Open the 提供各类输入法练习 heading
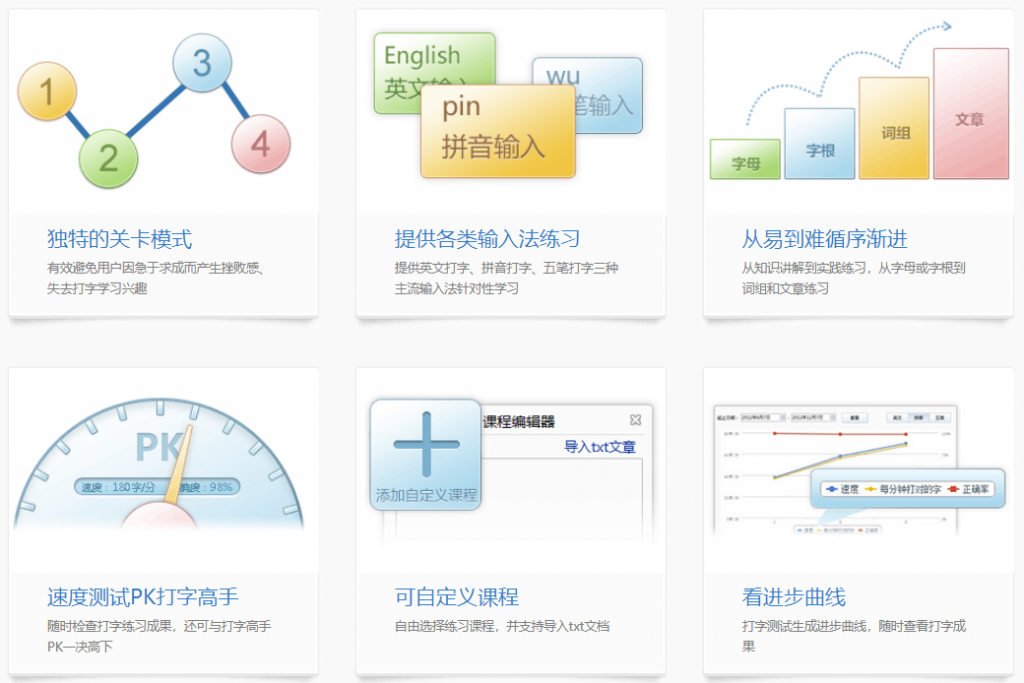The height and width of the screenshot is (683, 1024). coord(487,239)
